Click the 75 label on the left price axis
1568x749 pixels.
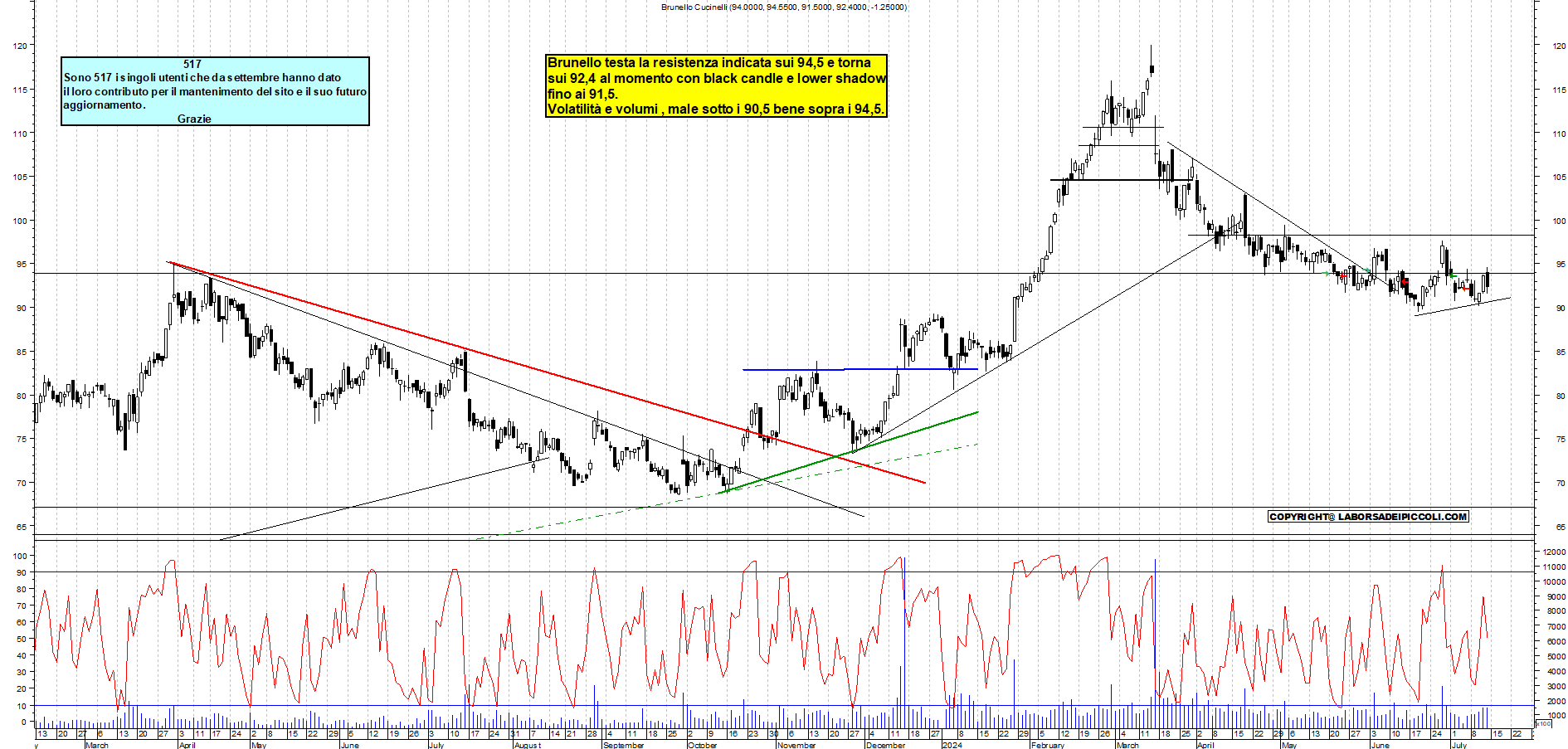[22, 440]
